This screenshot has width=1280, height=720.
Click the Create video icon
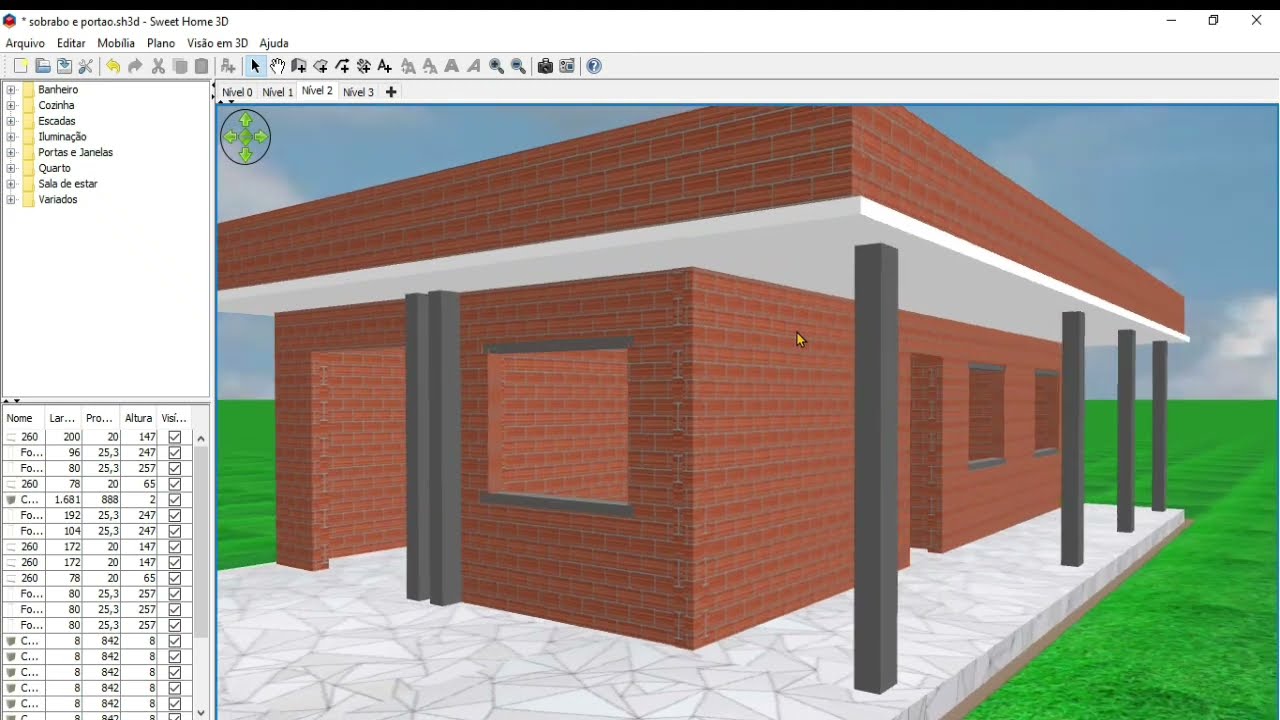click(x=567, y=66)
